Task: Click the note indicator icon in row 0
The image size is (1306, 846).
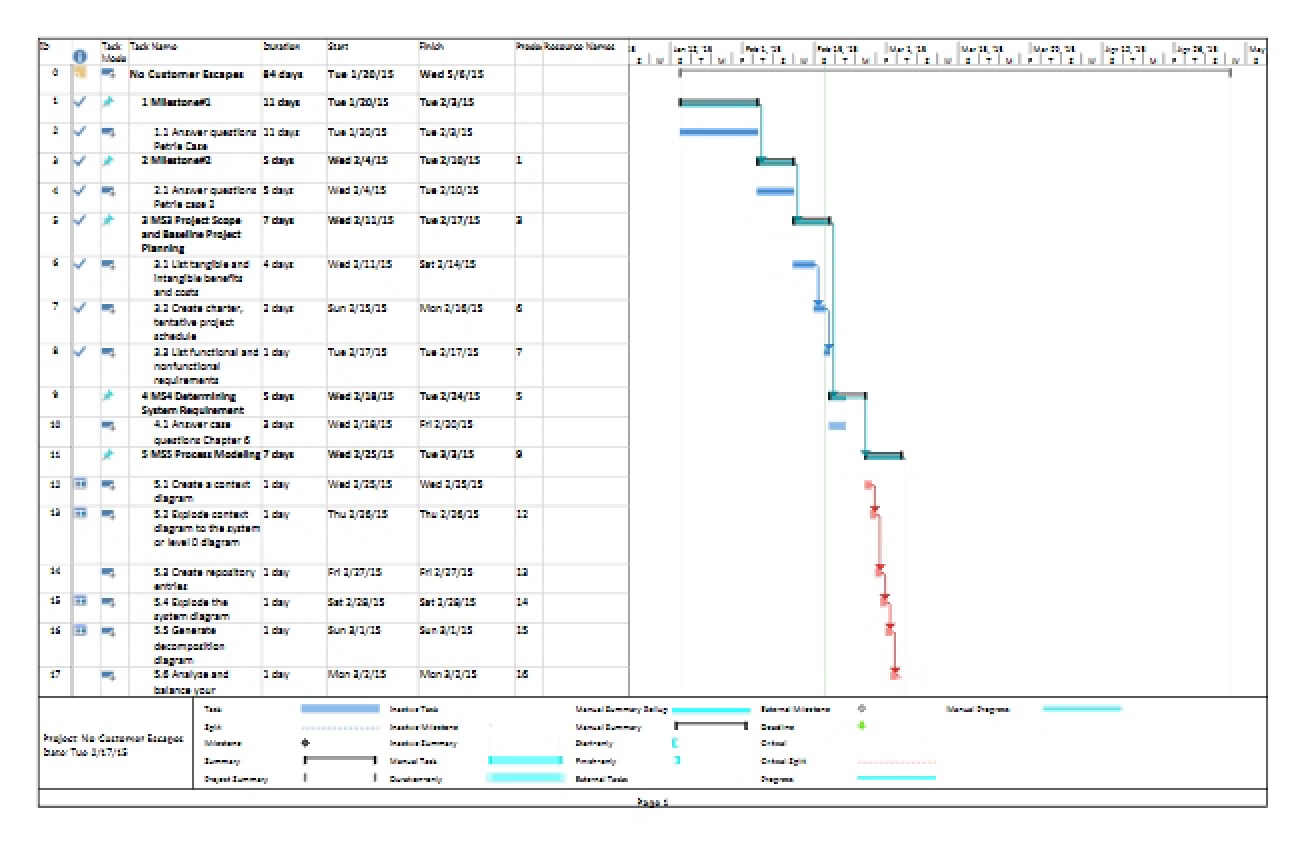Action: 80,74
